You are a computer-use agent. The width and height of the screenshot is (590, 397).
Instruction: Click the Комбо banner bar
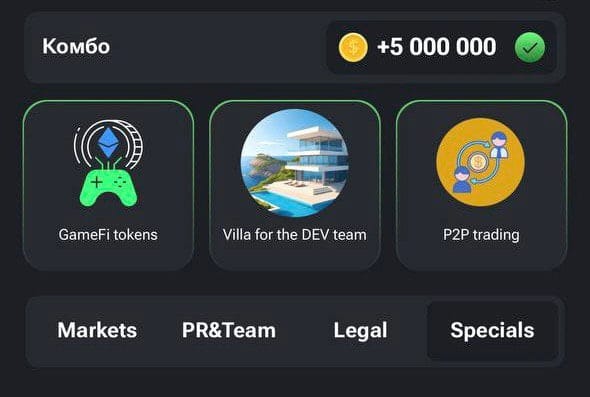pos(295,47)
